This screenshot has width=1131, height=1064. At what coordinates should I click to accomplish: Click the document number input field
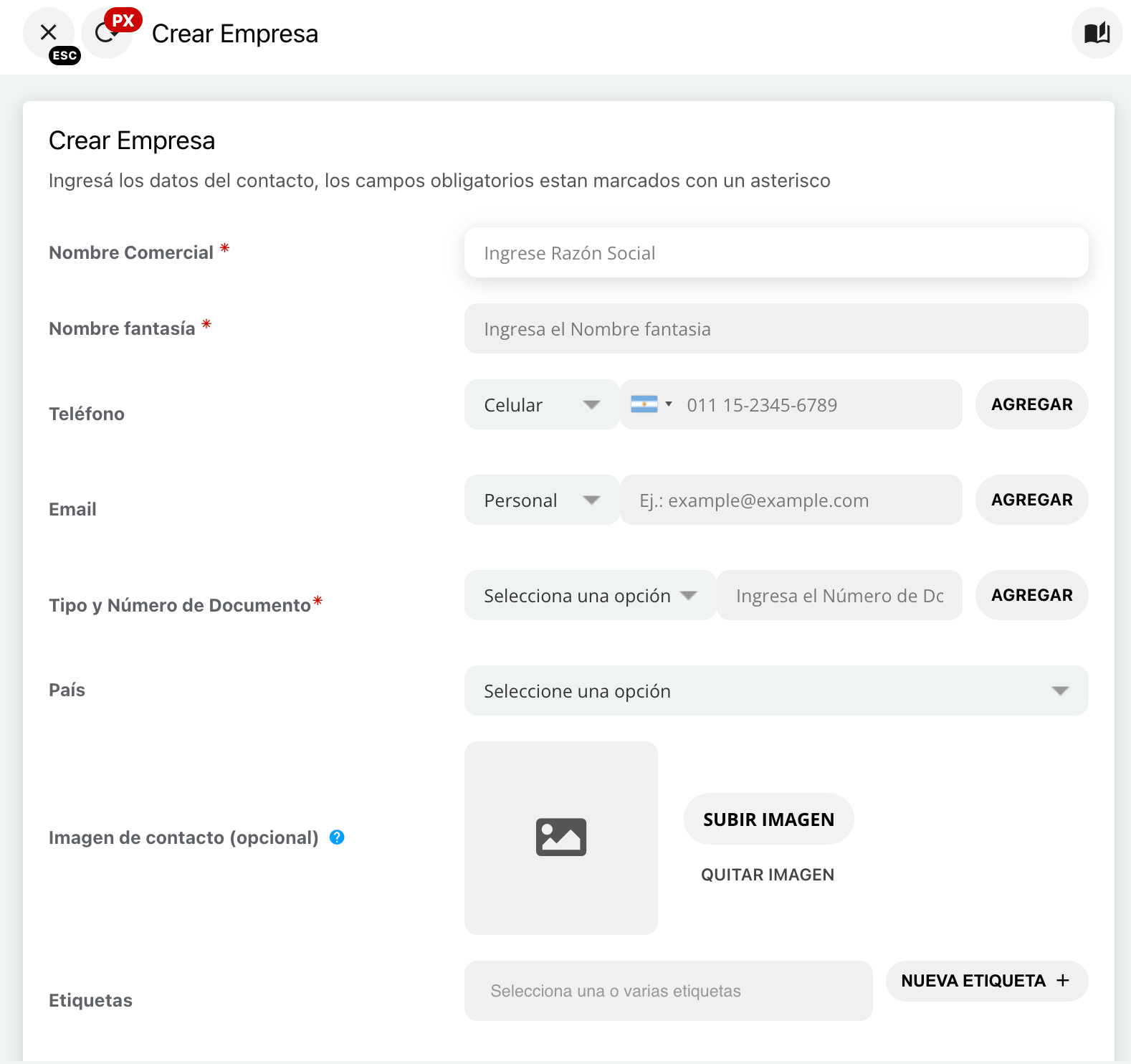[x=839, y=595]
